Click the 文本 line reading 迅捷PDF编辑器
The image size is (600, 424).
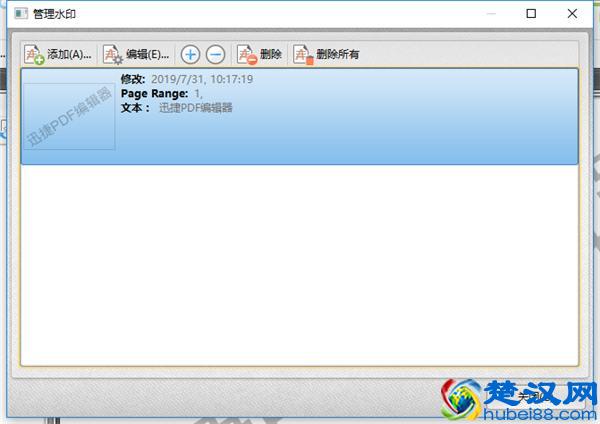[176, 107]
